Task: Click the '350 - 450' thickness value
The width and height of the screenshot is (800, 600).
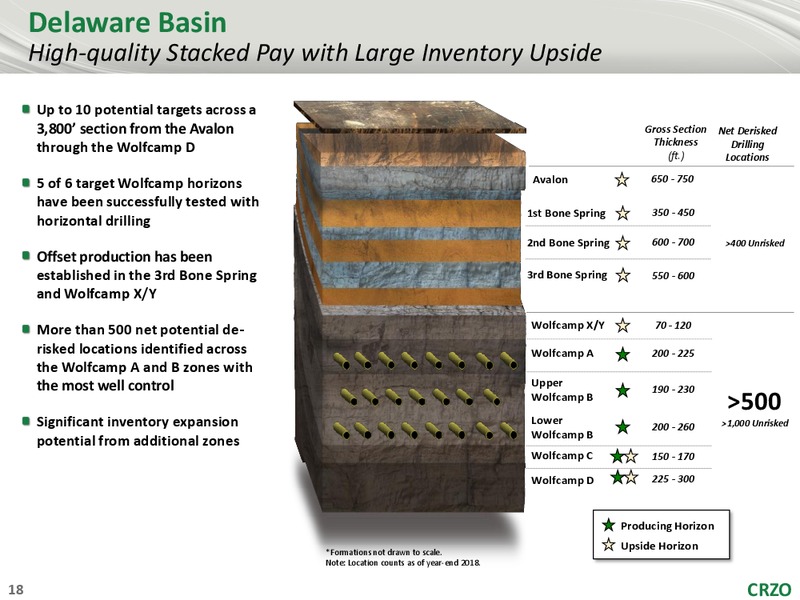Action: 673,213
